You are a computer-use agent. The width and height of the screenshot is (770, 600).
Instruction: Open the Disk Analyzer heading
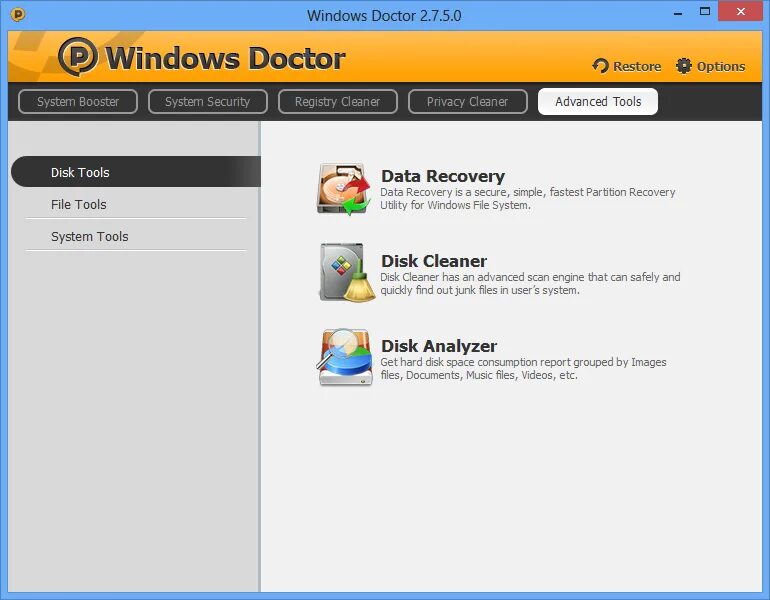439,346
